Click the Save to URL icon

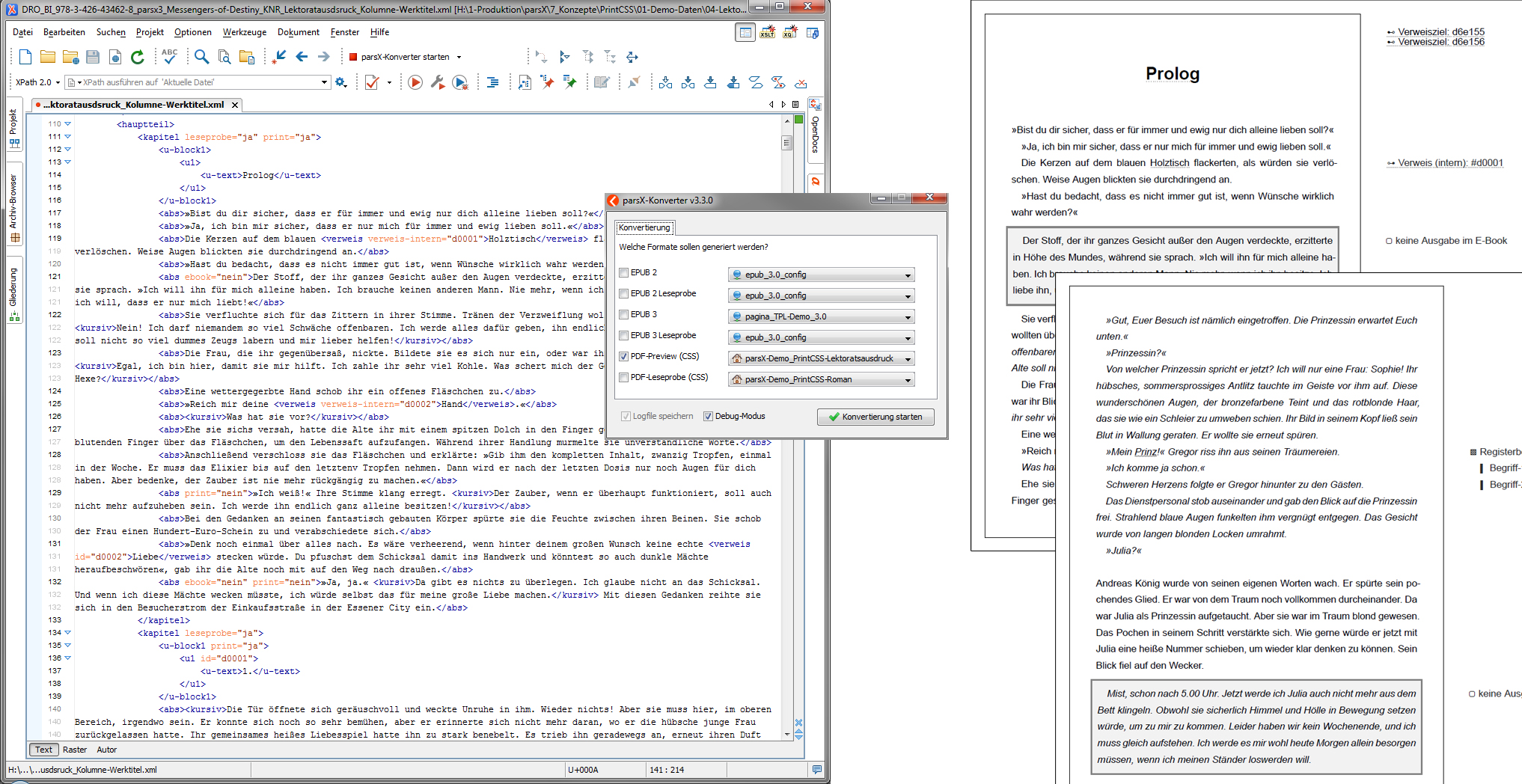click(115, 57)
